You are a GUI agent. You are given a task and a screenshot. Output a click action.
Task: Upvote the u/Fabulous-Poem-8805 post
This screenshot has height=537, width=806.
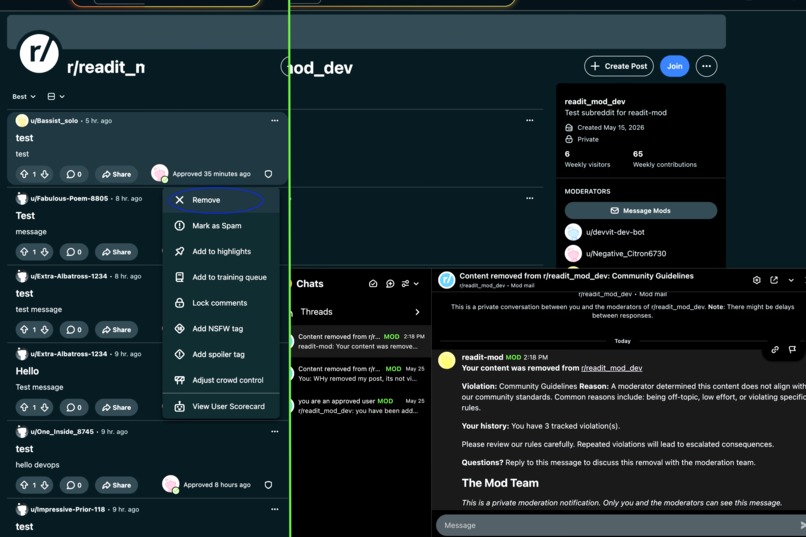coord(24,252)
